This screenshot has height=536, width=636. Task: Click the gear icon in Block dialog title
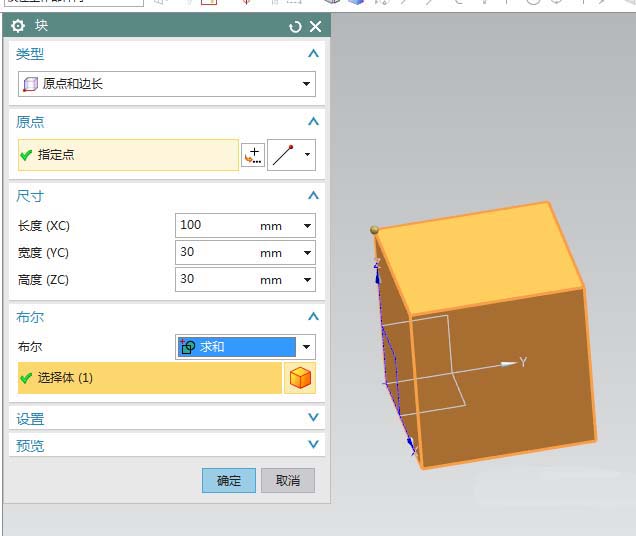click(x=19, y=26)
